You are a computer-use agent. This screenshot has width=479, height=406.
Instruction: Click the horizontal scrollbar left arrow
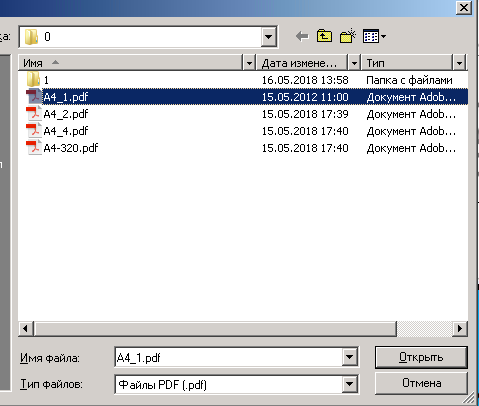click(25, 328)
